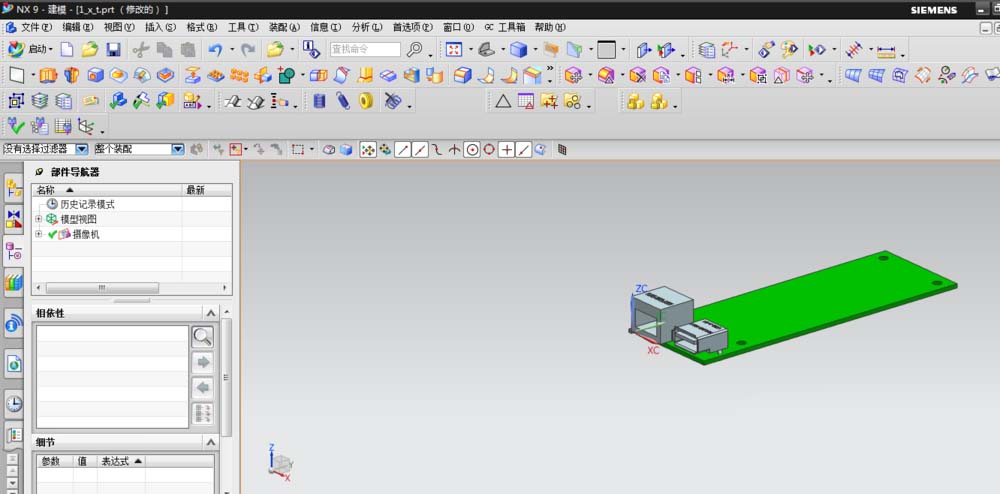Toggle the Mid Point snap option

click(x=420, y=150)
